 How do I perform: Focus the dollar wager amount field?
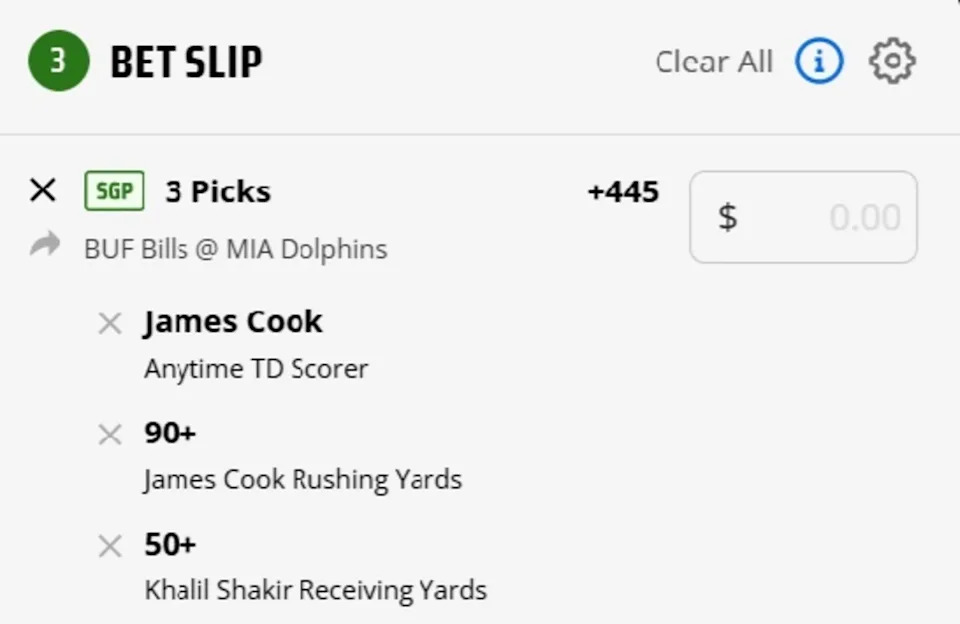(803, 217)
